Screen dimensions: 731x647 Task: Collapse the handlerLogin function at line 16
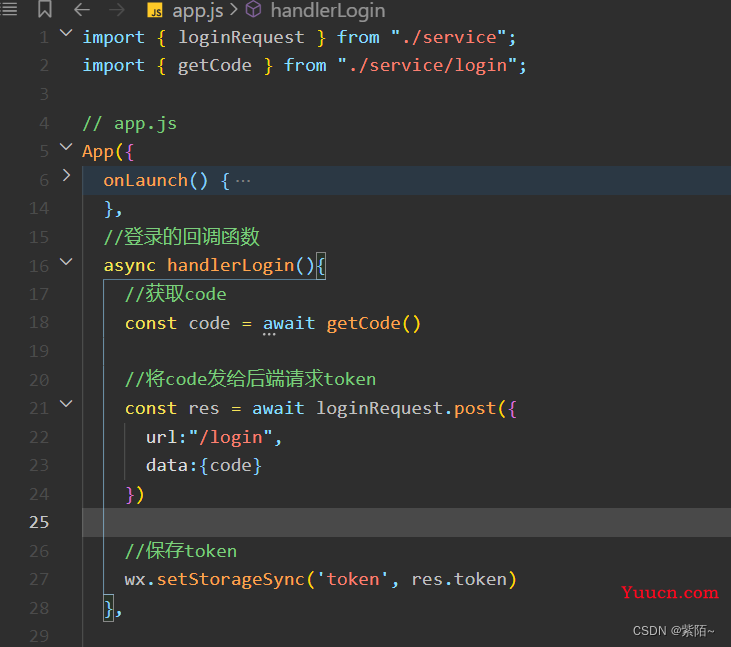point(66,262)
